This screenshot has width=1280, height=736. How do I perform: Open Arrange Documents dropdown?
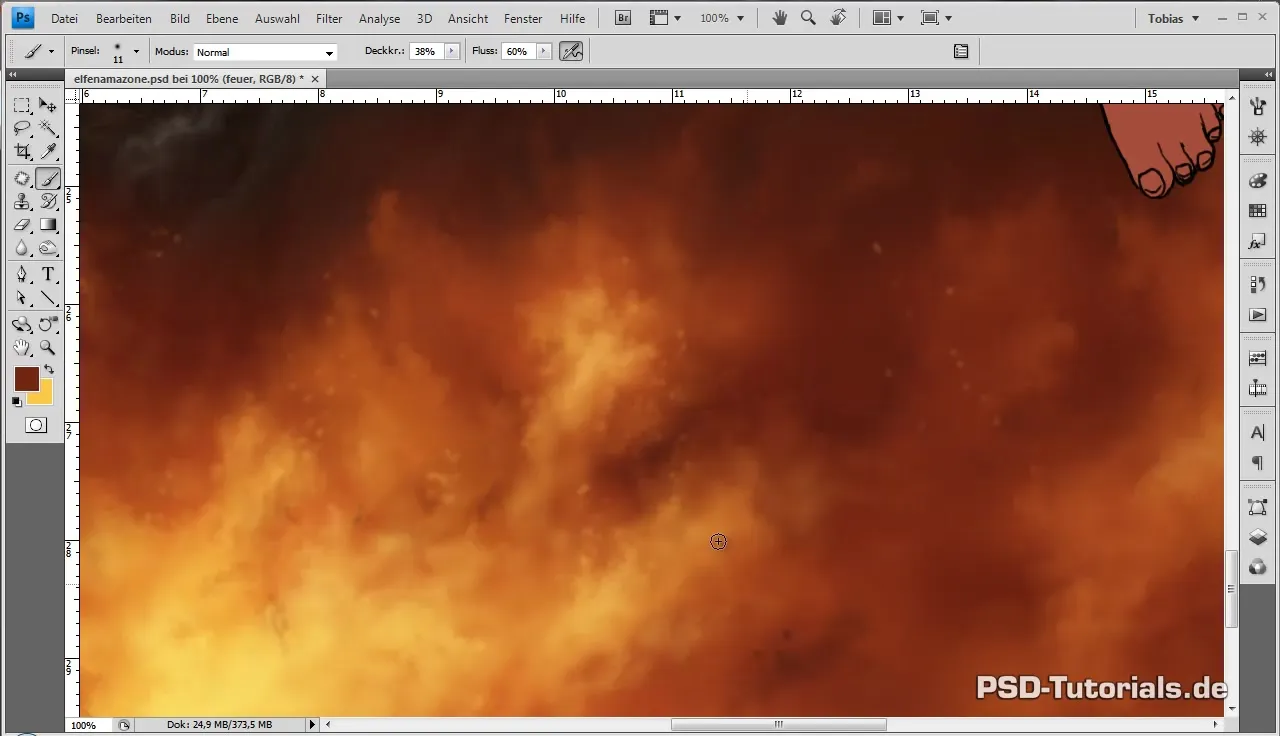click(888, 18)
